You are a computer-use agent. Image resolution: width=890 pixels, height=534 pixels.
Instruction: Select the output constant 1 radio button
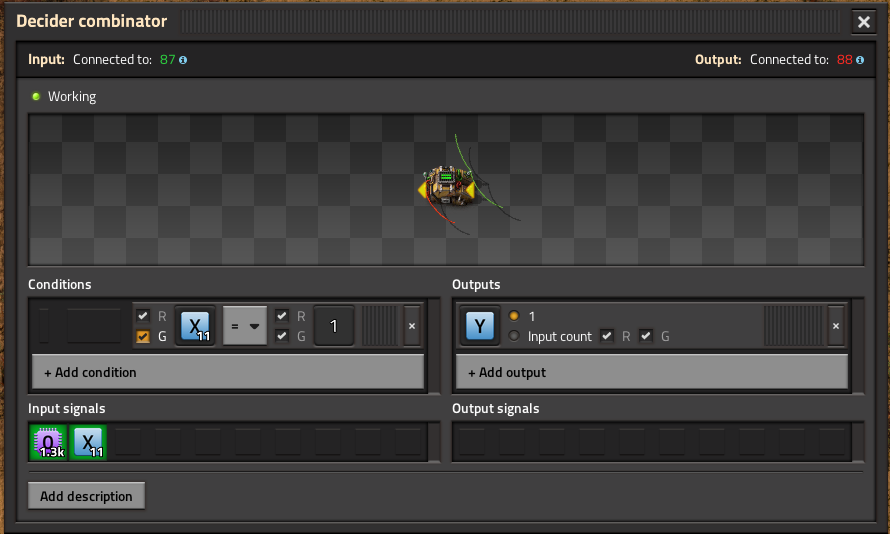coord(514,316)
